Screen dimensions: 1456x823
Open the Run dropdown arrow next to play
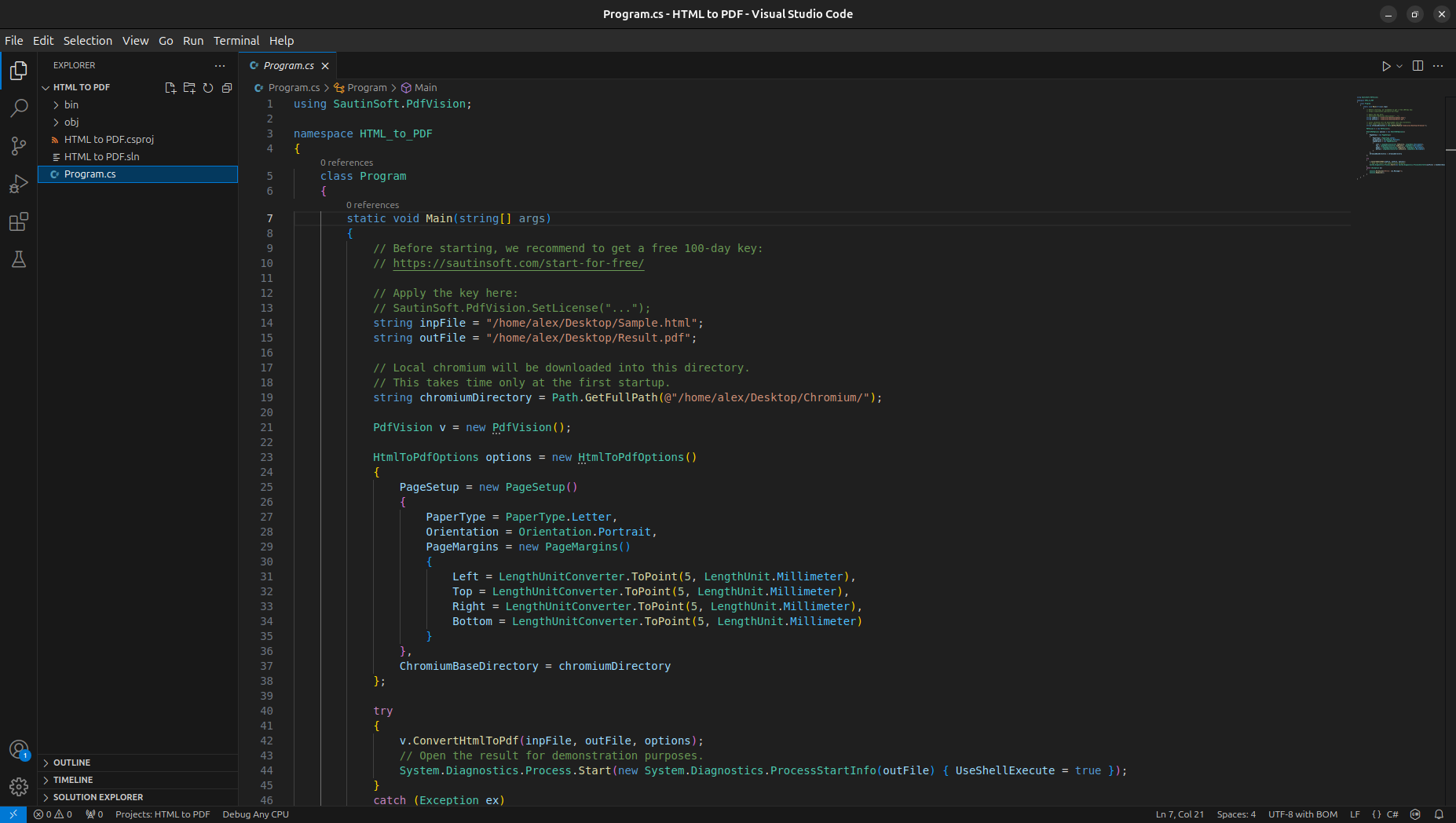click(1399, 67)
